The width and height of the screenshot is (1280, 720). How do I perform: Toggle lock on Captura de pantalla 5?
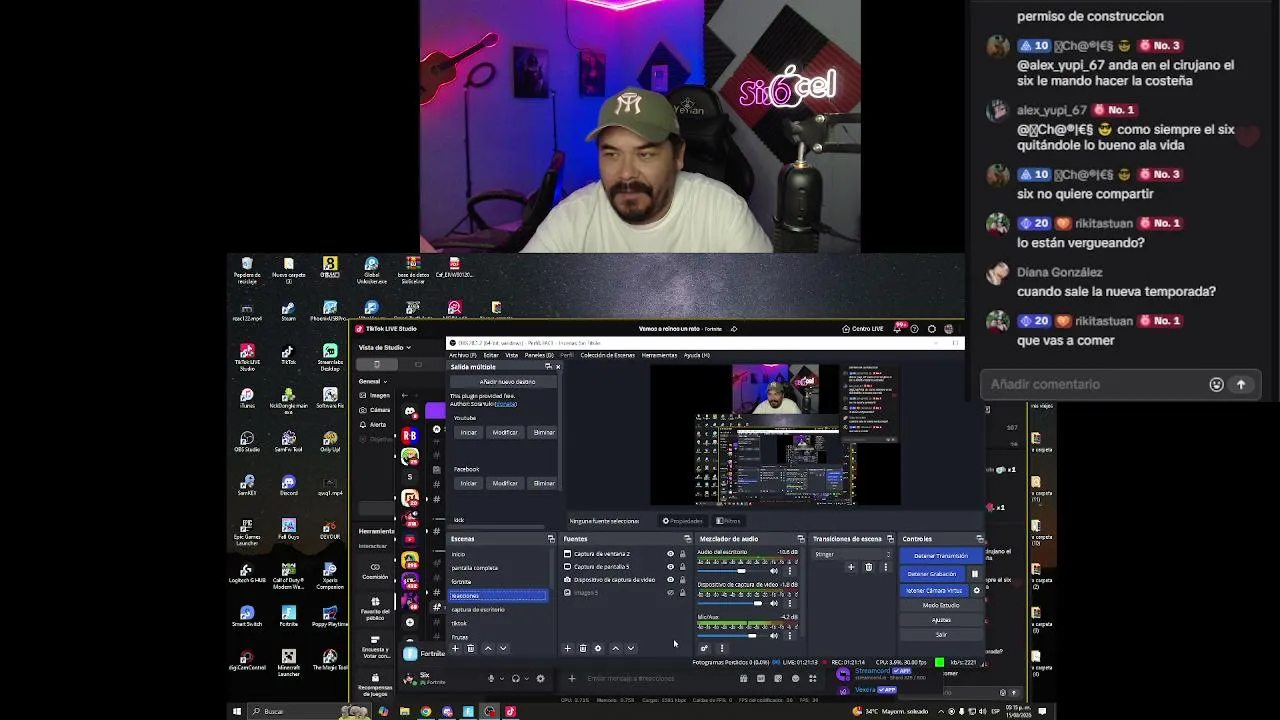point(683,567)
